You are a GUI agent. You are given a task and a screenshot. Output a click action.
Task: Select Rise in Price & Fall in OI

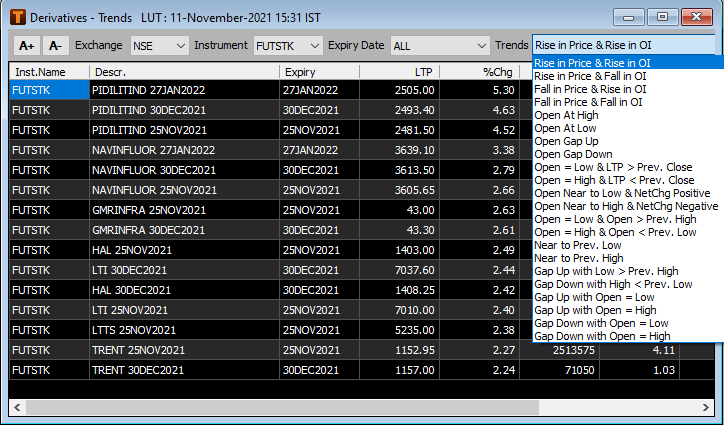coord(628,76)
